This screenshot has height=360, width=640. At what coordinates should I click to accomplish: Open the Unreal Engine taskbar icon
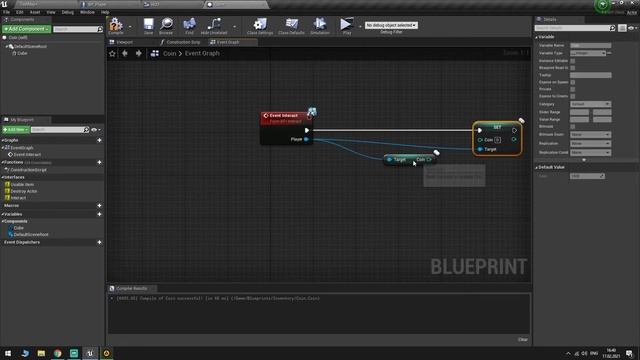pos(90,353)
